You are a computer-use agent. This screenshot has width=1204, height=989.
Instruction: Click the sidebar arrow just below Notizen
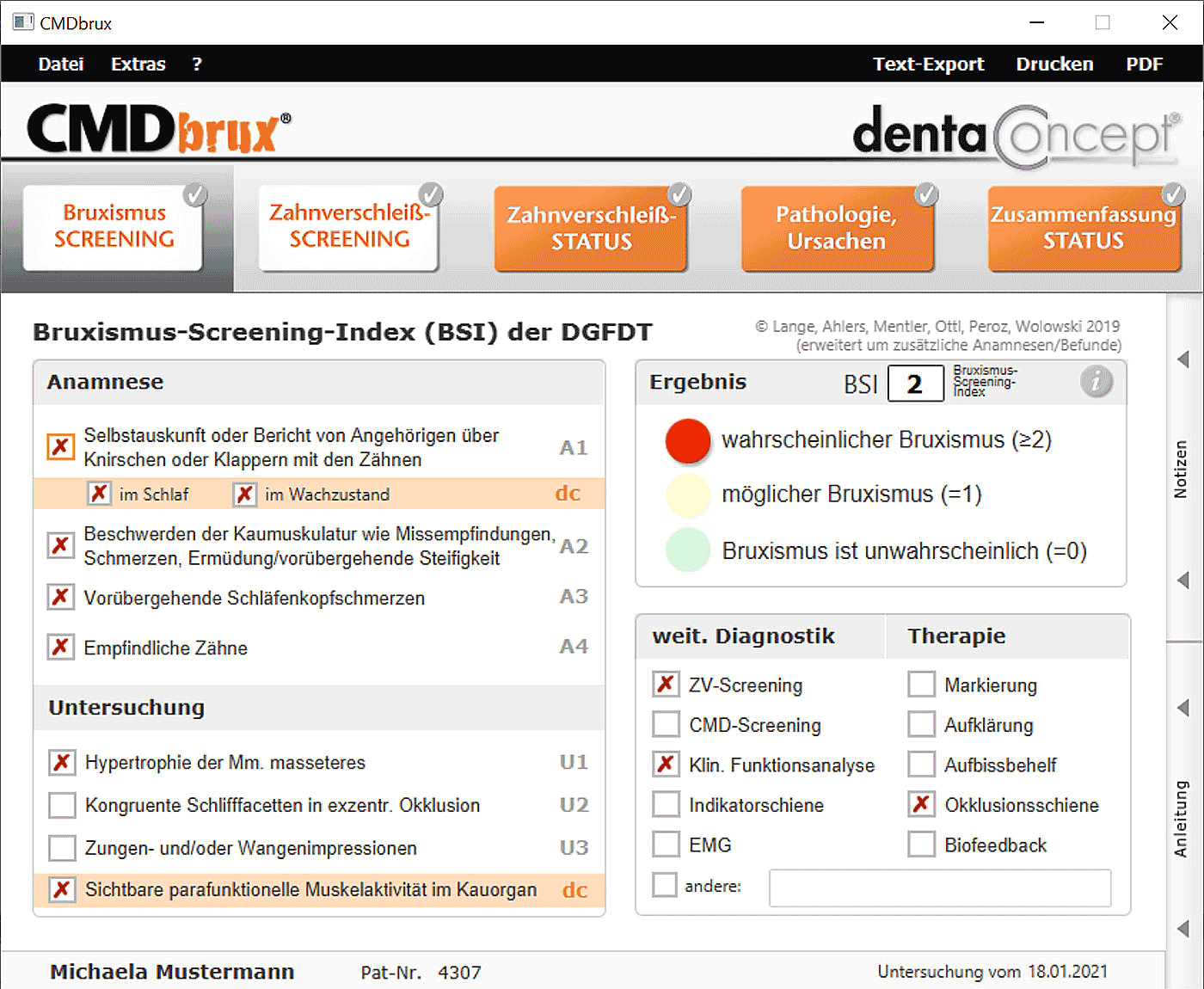[1183, 580]
